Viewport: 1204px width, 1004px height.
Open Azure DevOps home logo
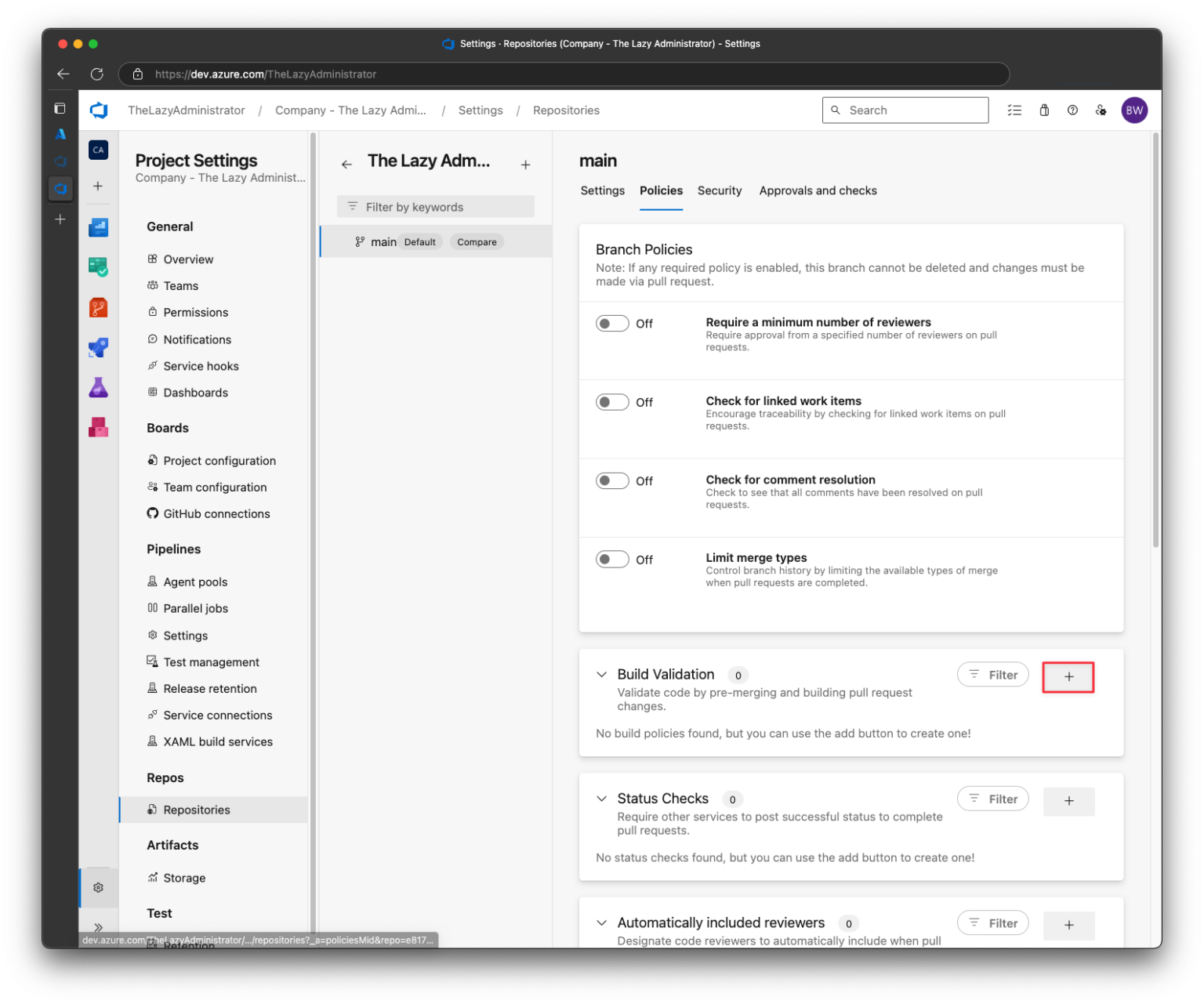[99, 111]
